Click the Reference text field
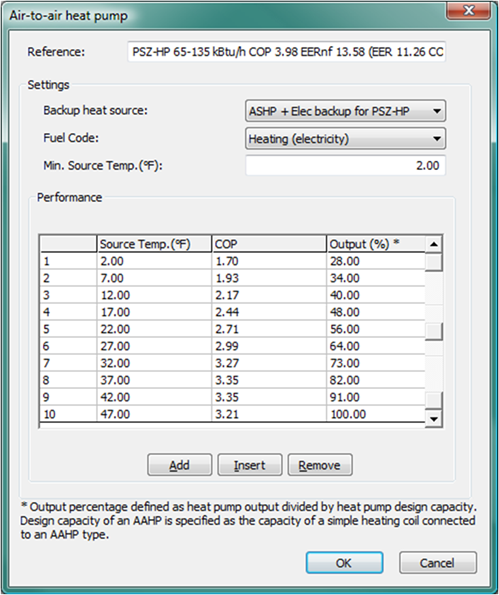Image resolution: width=499 pixels, height=595 pixels. point(287,52)
